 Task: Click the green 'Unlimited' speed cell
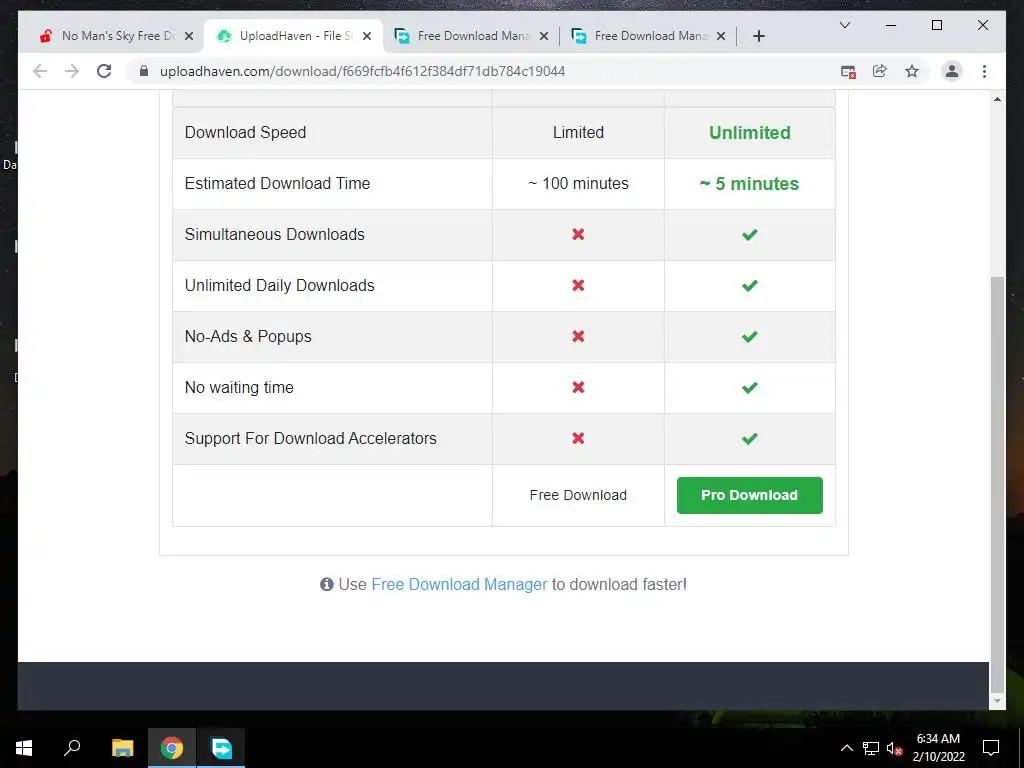750,133
